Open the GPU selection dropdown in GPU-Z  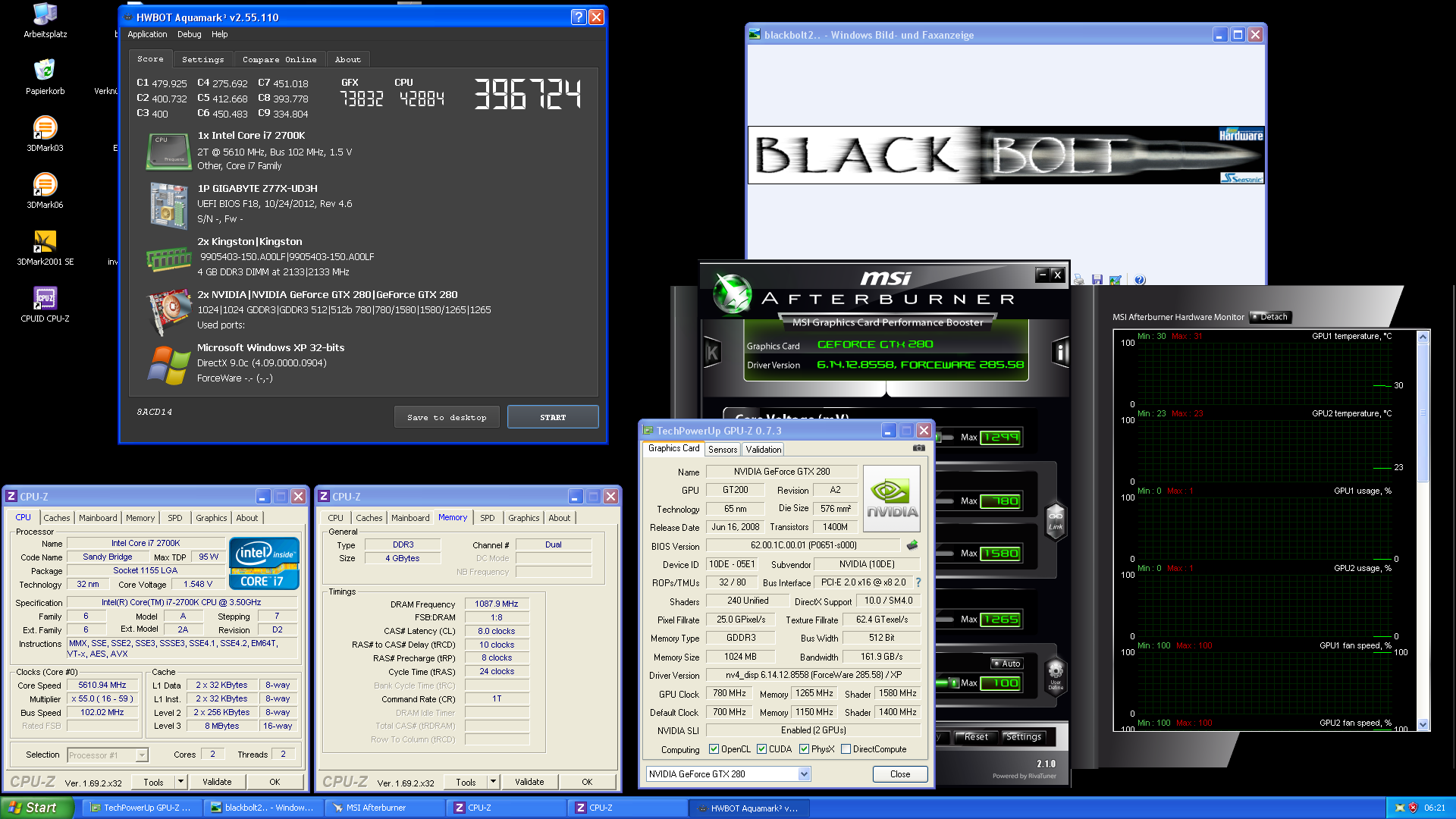(804, 774)
